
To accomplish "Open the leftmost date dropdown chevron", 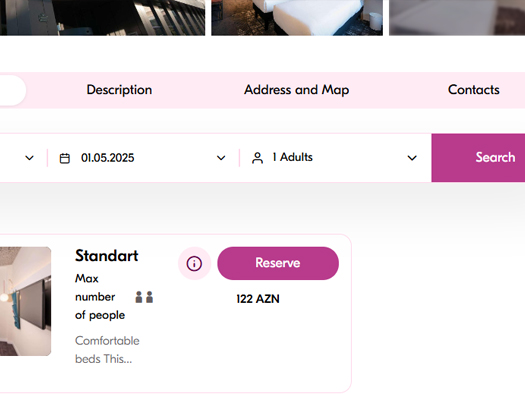I will pos(29,158).
